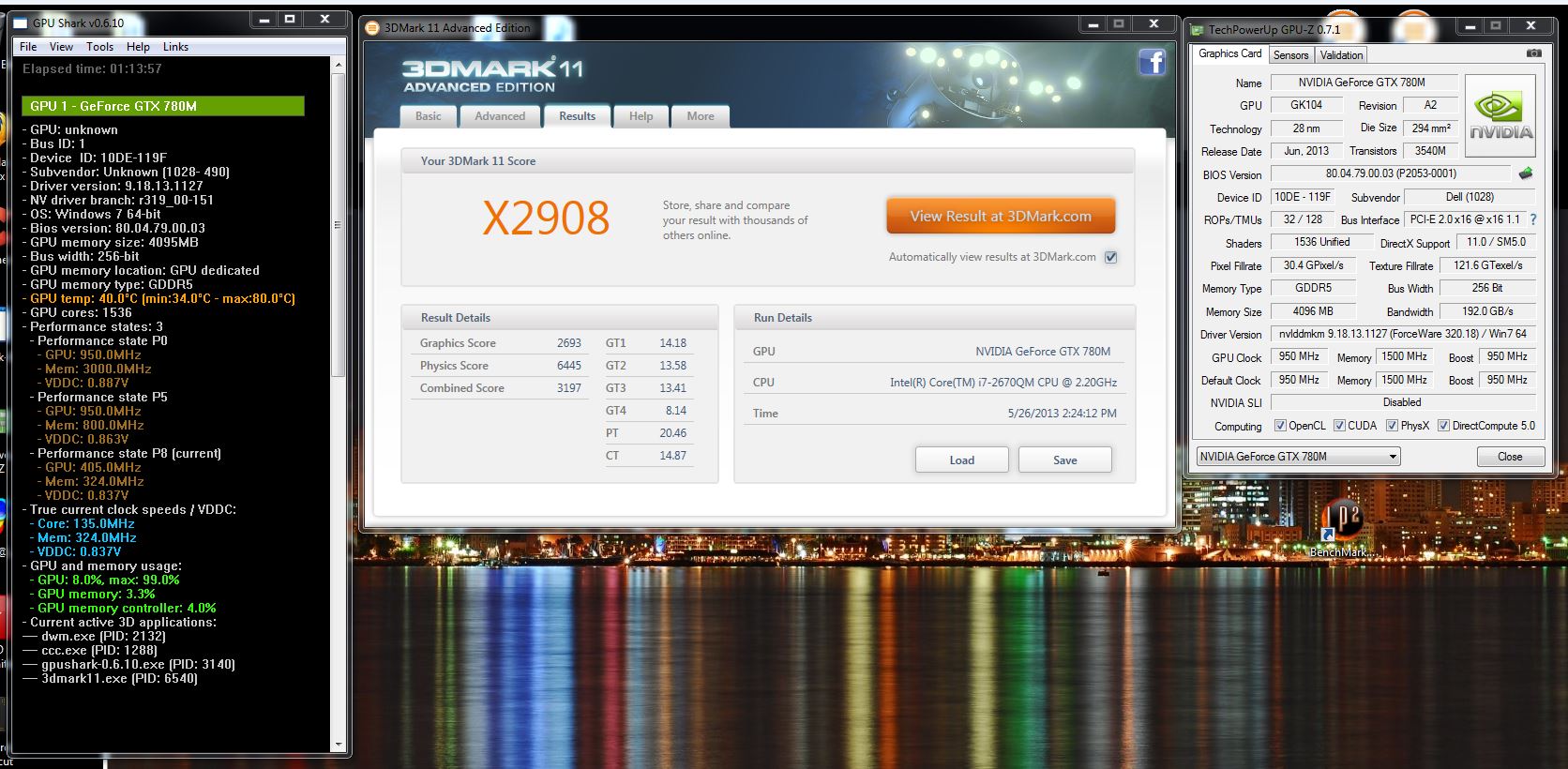Open the GPU selector dropdown in GPU-Z
This screenshot has height=769, width=1568.
[1298, 457]
